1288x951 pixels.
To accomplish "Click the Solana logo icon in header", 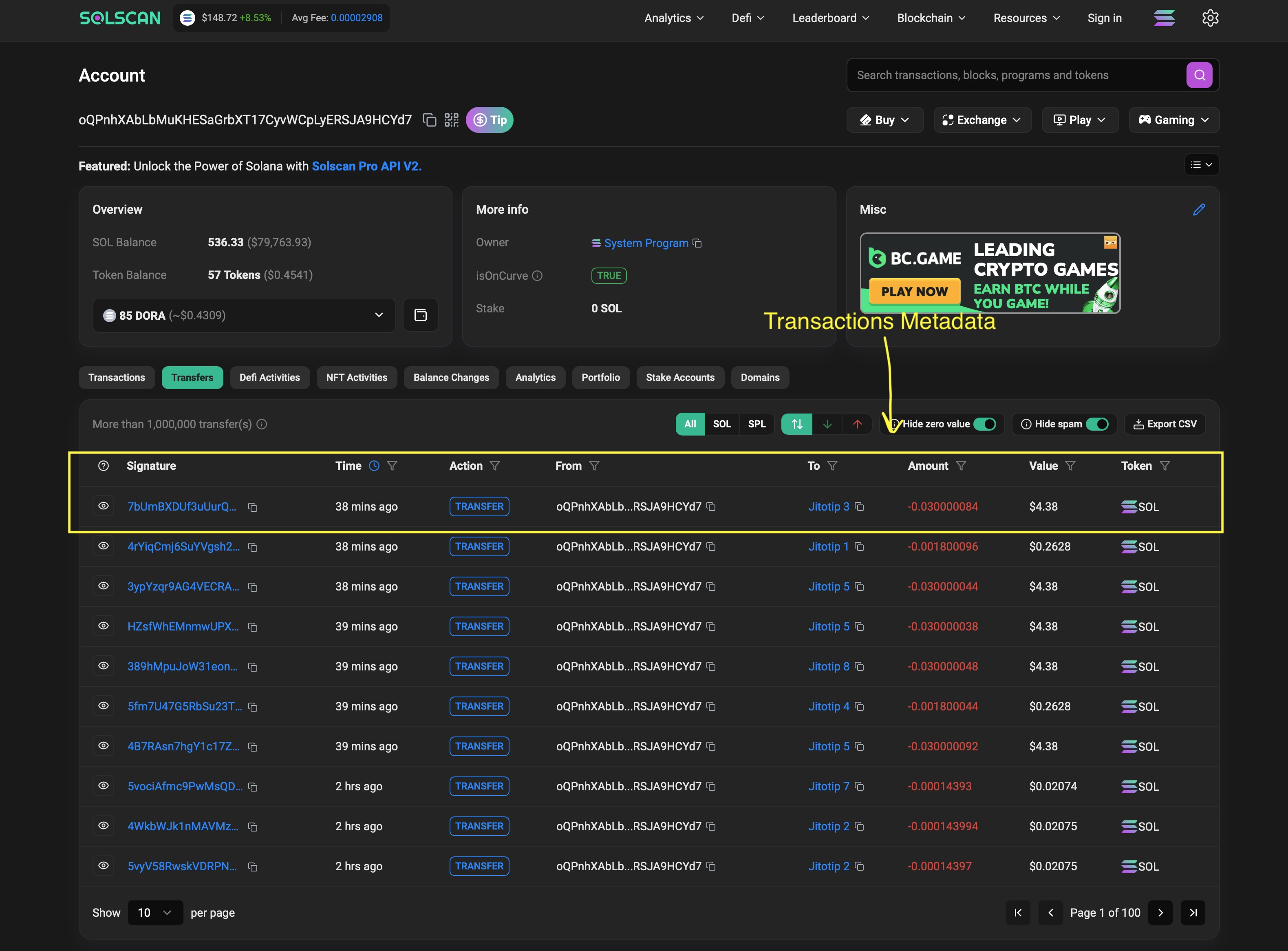I will 1164,18.
